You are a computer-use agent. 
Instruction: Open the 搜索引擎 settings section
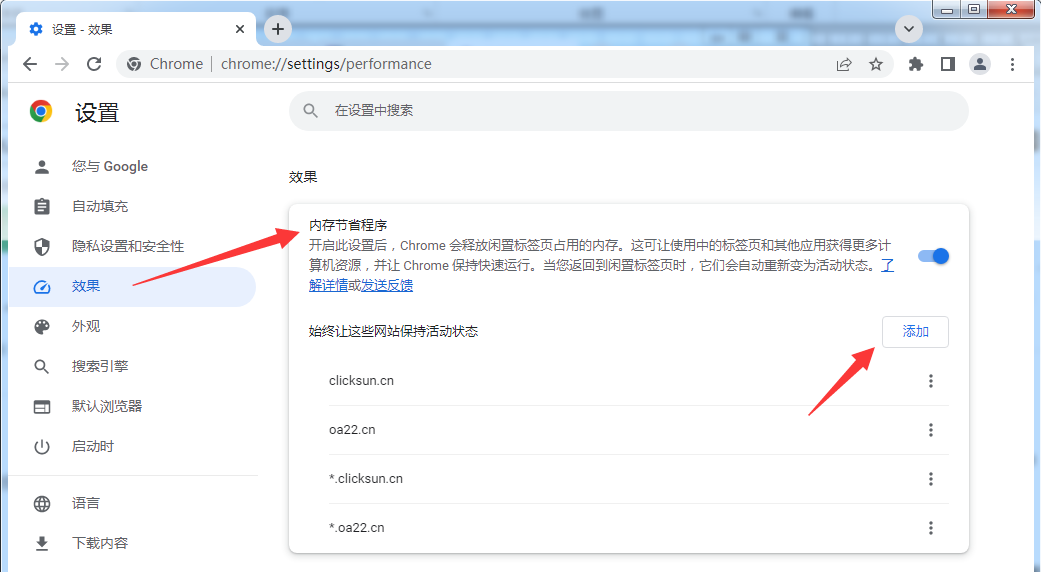pos(133,366)
